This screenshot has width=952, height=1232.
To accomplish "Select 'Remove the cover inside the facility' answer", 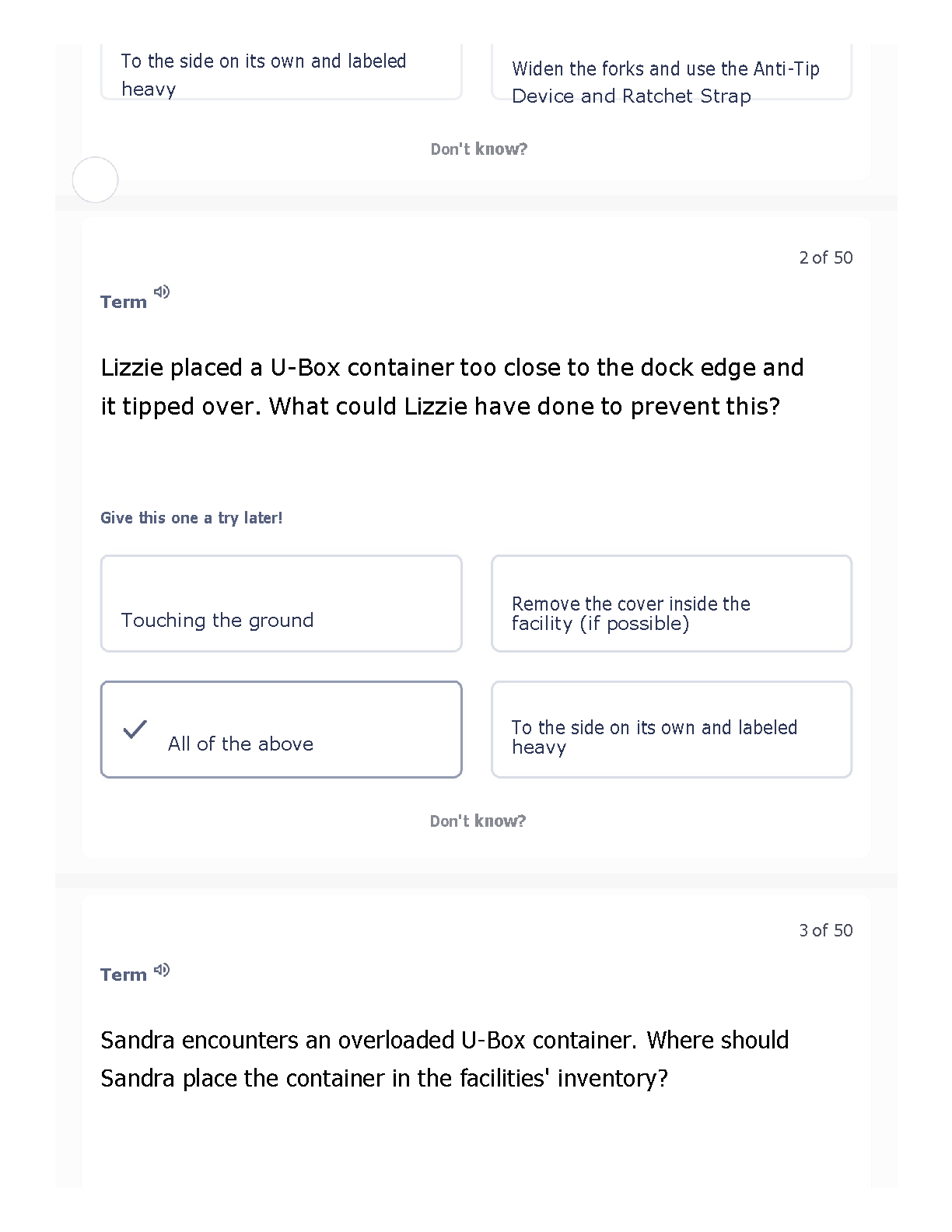I will [672, 604].
